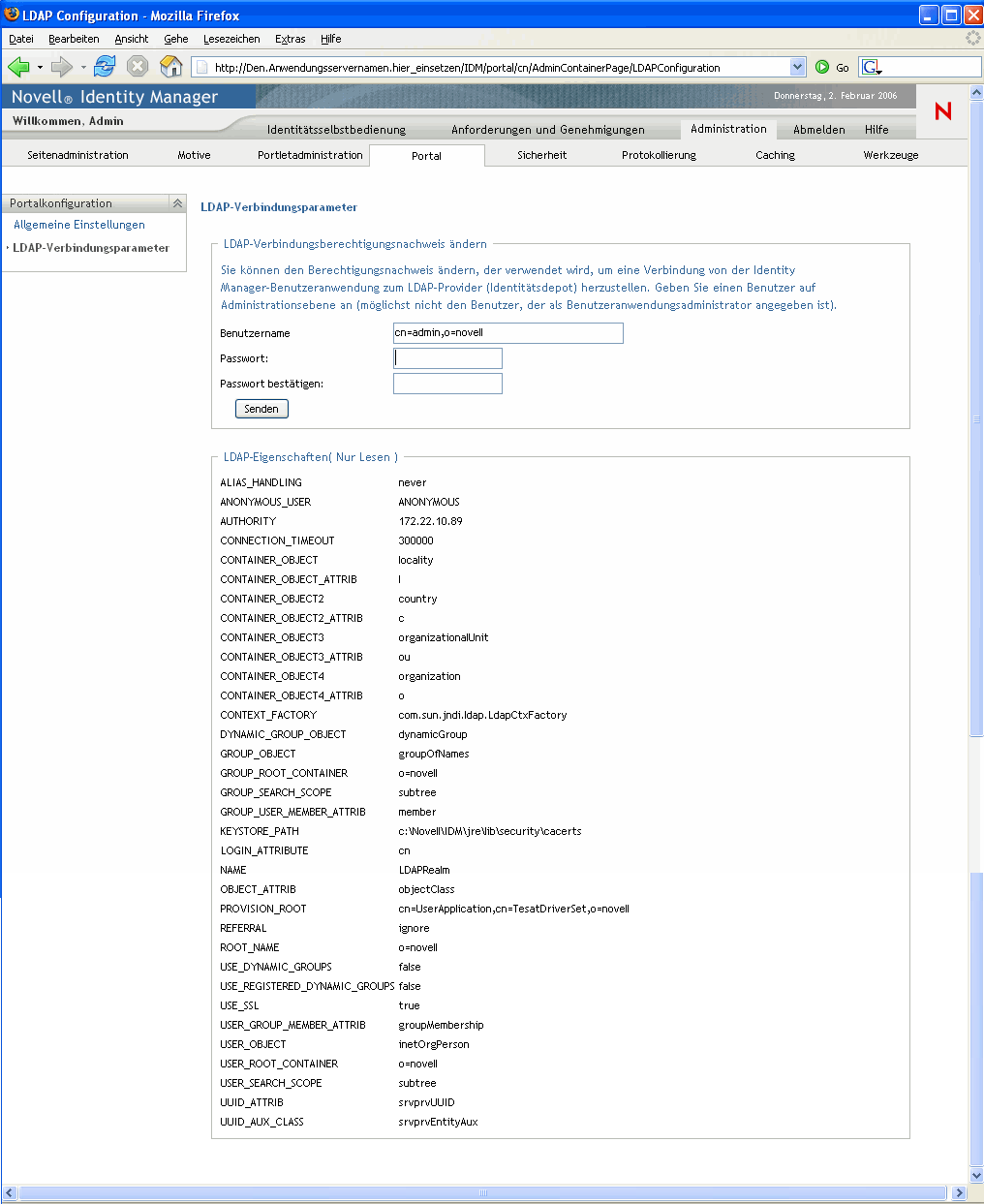Image resolution: width=984 pixels, height=1204 pixels.
Task: Click the USE_SSL label
Action: click(x=239, y=1005)
